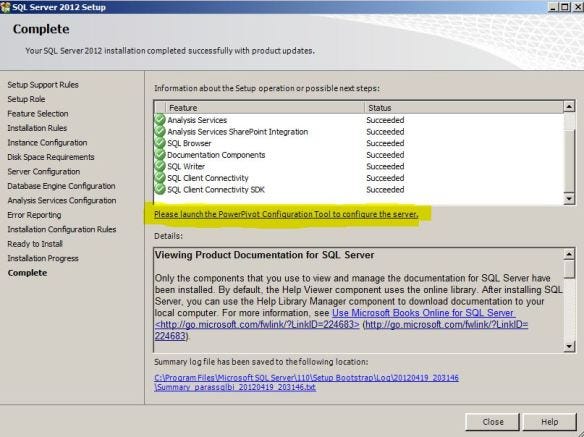This screenshot has height=437, width=584.
Task: Select the Disk Space Requirements step
Action: click(51, 157)
